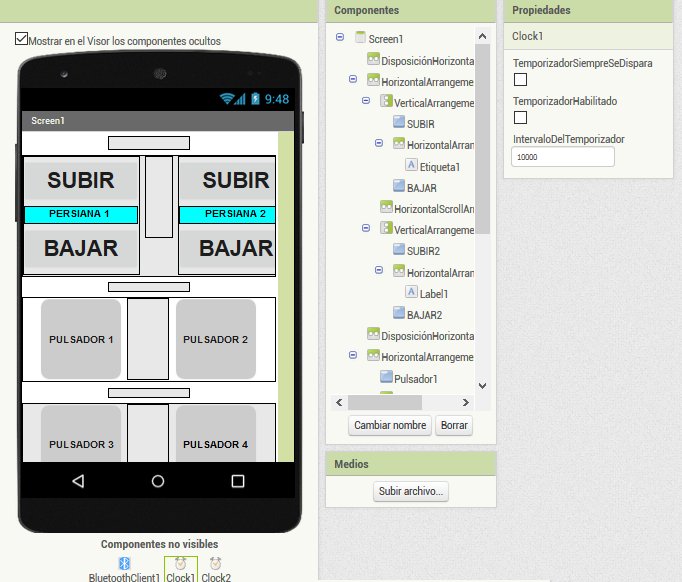
Task: Select the BluetoothClient1 non-visible component icon
Action: (125, 564)
